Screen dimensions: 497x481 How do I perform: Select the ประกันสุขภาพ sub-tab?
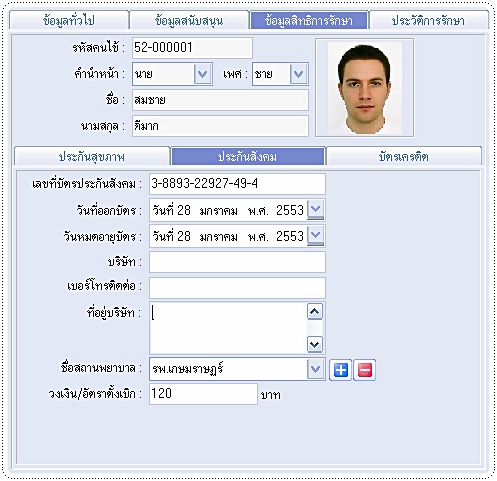(x=92, y=156)
